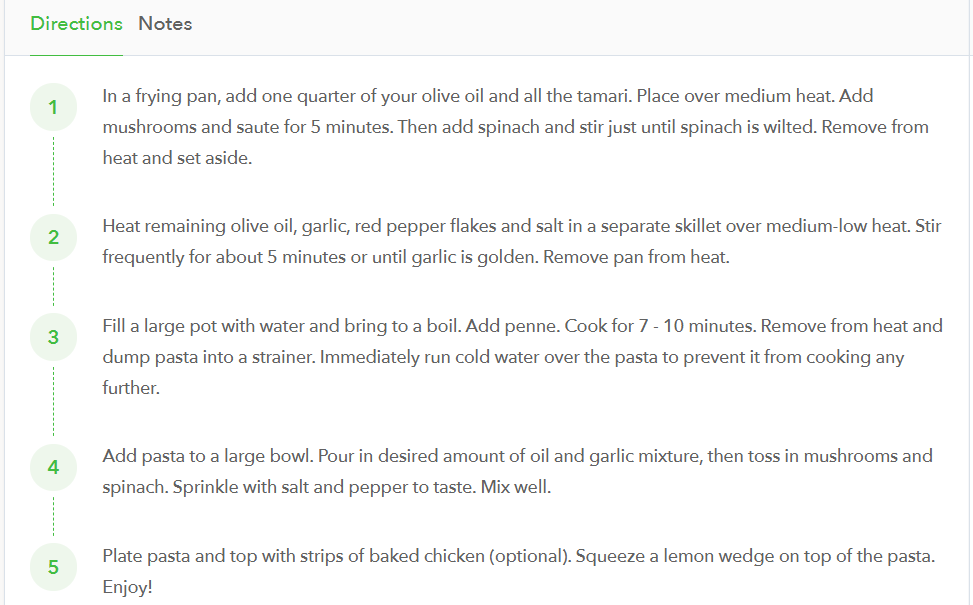Click the step 5 number circle

click(x=53, y=567)
